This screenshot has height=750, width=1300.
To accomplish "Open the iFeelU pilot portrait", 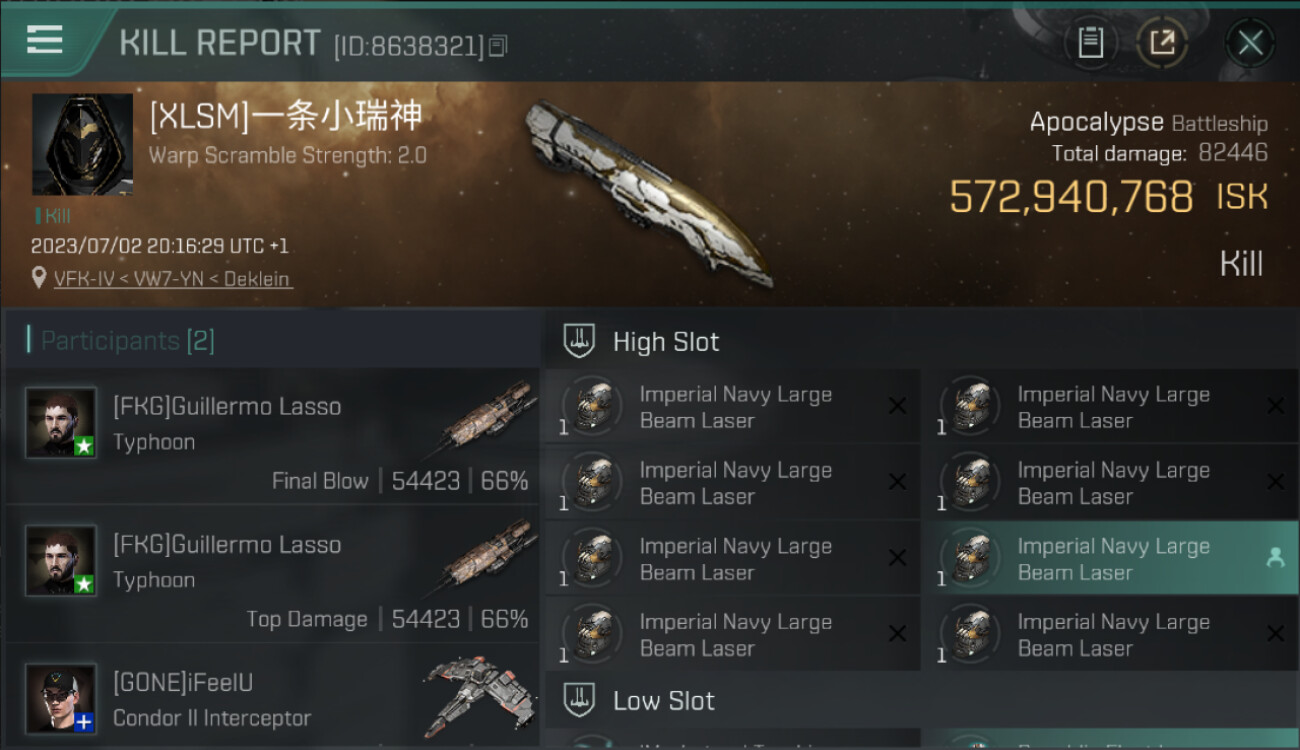I will click(61, 698).
